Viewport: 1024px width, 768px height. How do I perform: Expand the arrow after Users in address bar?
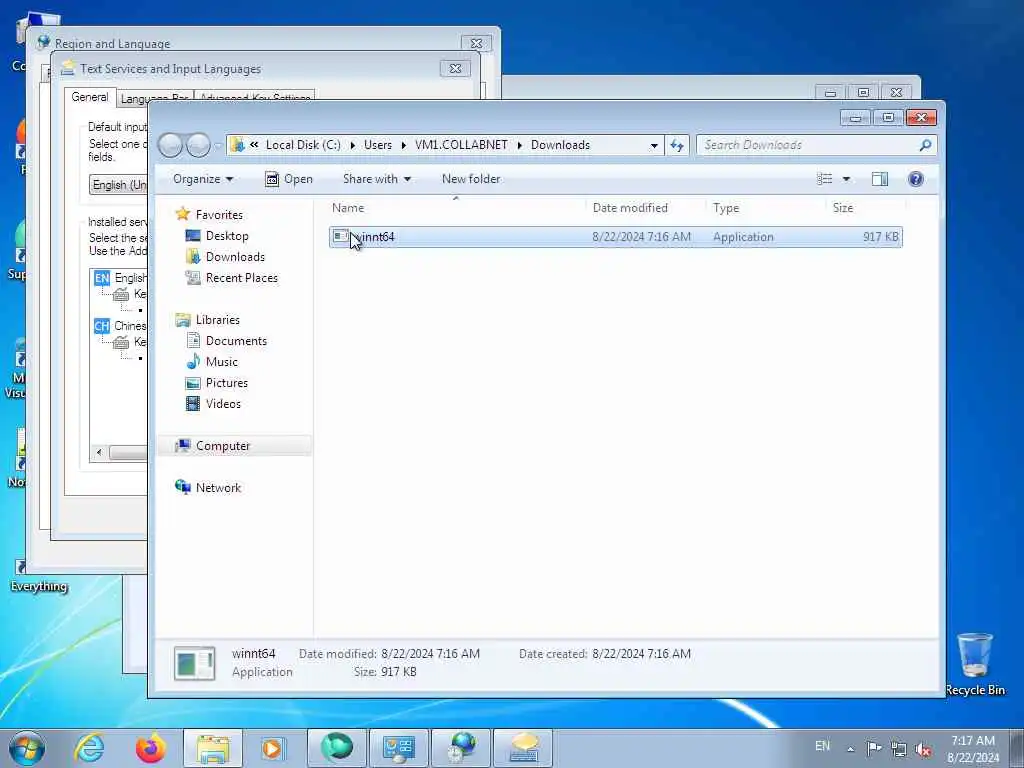point(404,145)
